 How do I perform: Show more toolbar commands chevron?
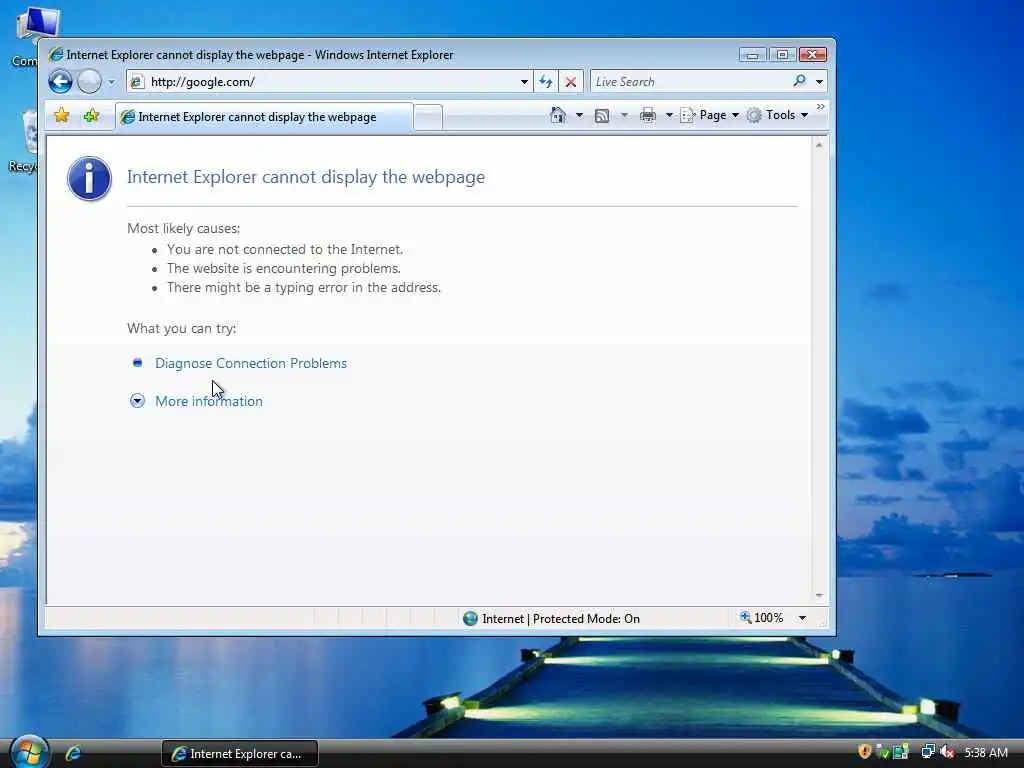pyautogui.click(x=820, y=106)
